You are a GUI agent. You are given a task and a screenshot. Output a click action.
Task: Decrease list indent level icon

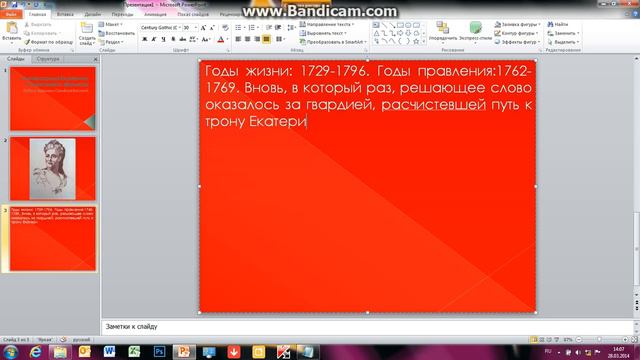269,28
